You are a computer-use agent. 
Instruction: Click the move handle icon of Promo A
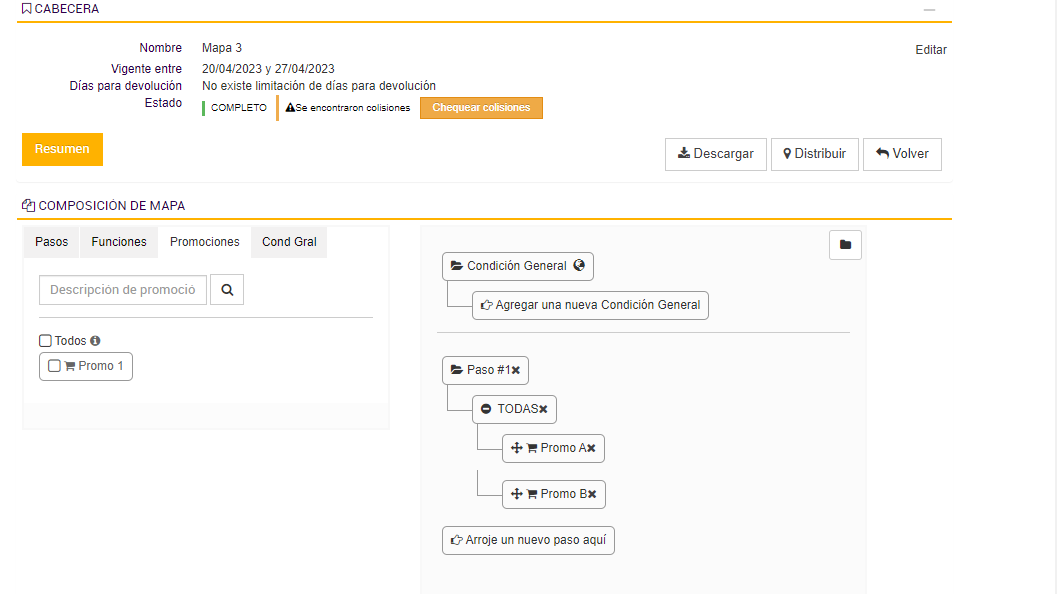tap(517, 449)
